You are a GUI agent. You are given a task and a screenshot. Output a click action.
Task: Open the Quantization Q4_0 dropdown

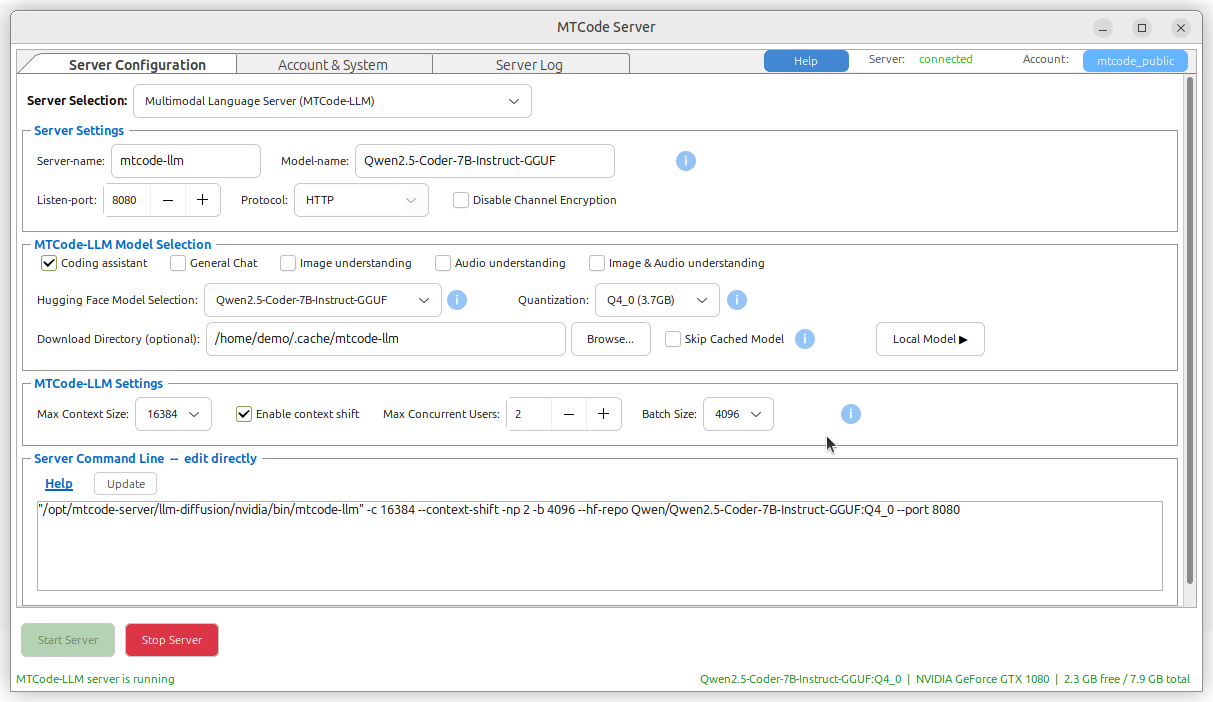(657, 300)
